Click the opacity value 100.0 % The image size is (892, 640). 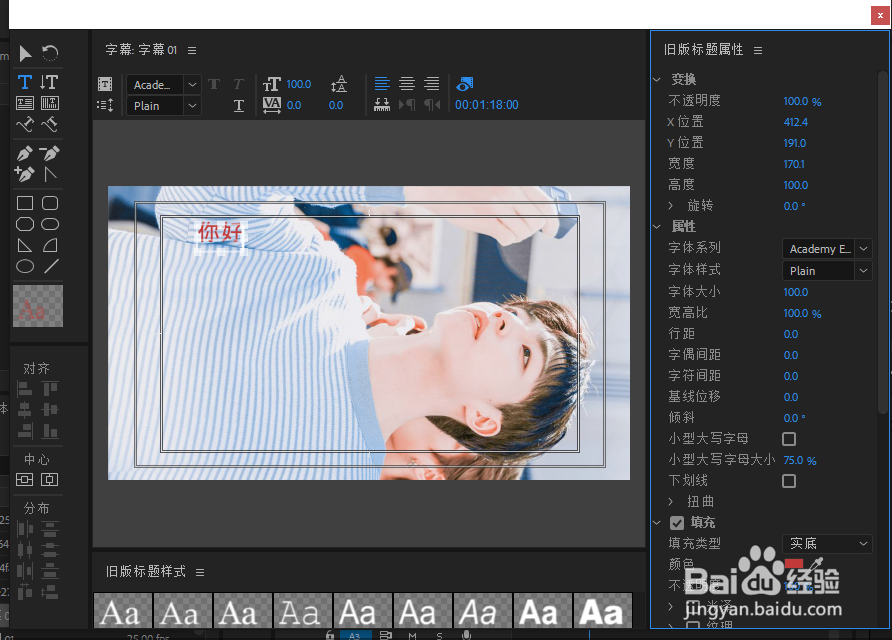click(x=802, y=101)
